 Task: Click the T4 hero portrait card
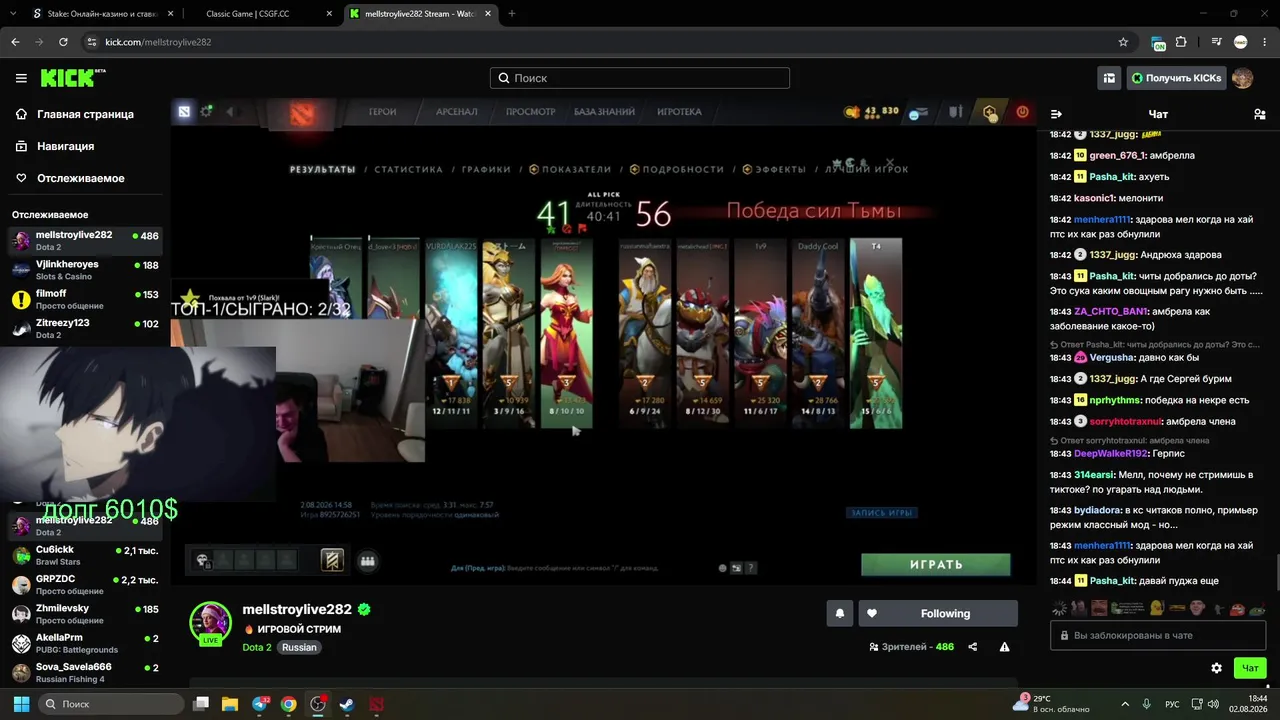pyautogui.click(x=876, y=333)
